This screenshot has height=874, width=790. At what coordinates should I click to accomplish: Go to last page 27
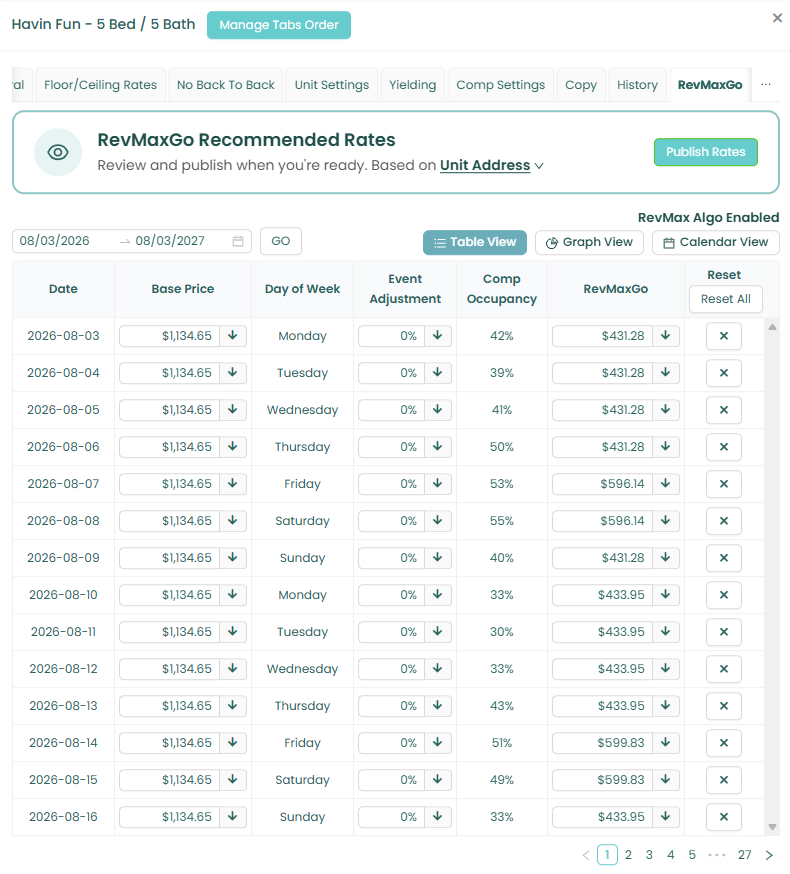[745, 855]
